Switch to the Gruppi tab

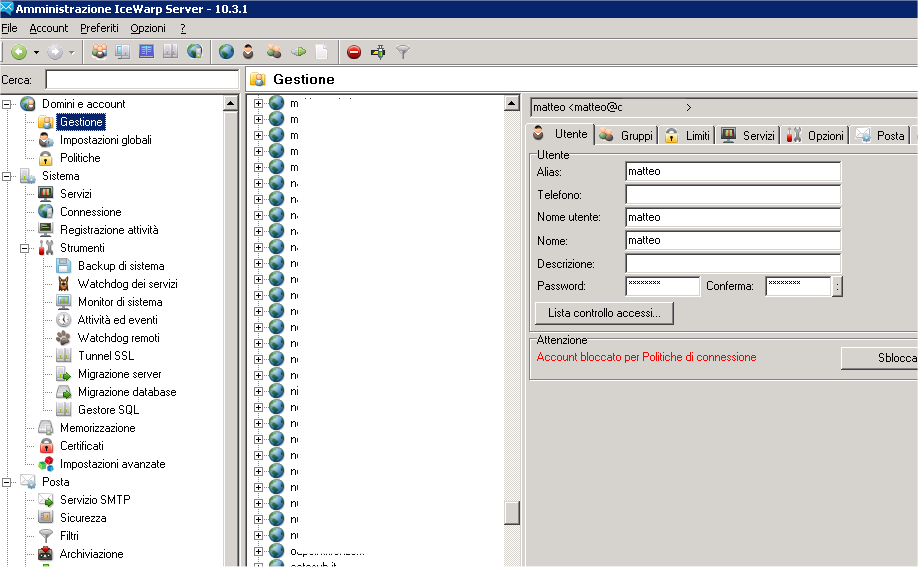627,136
